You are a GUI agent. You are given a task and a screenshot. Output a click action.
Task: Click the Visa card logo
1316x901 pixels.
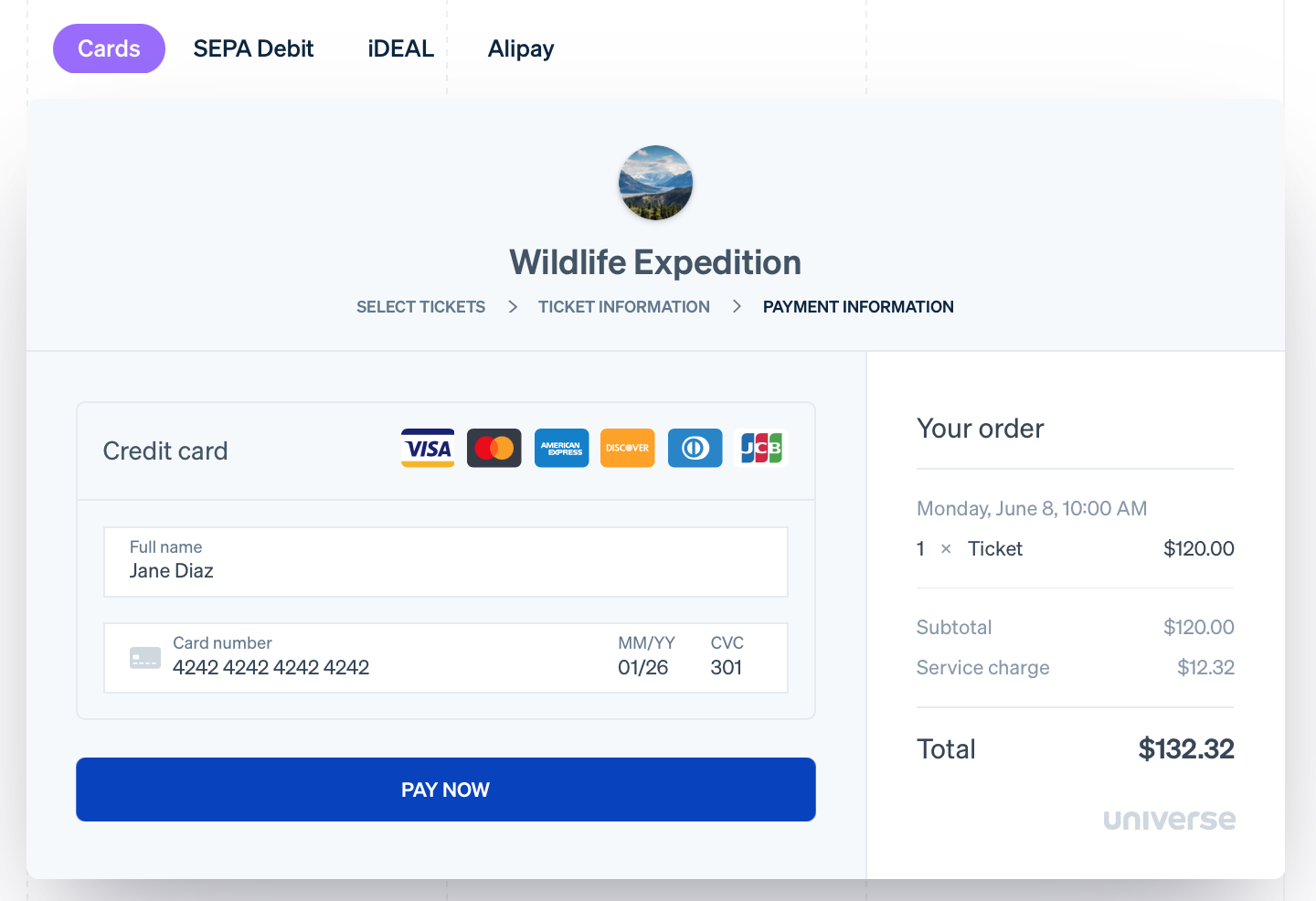(428, 448)
